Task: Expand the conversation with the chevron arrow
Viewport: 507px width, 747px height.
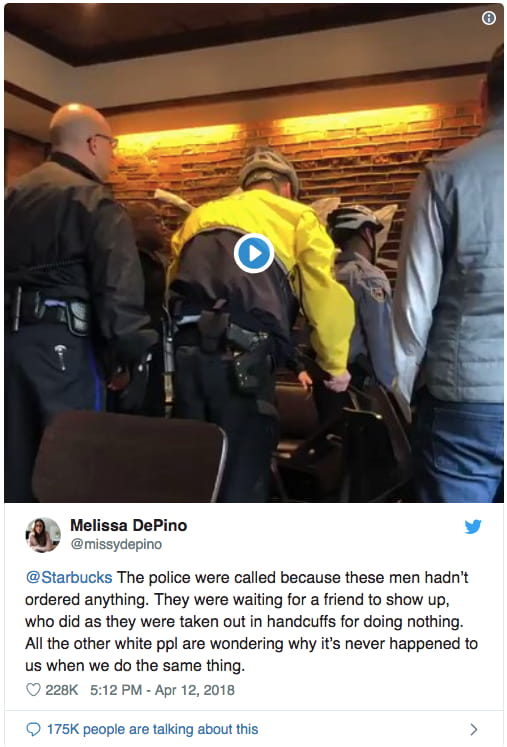Action: tap(474, 729)
